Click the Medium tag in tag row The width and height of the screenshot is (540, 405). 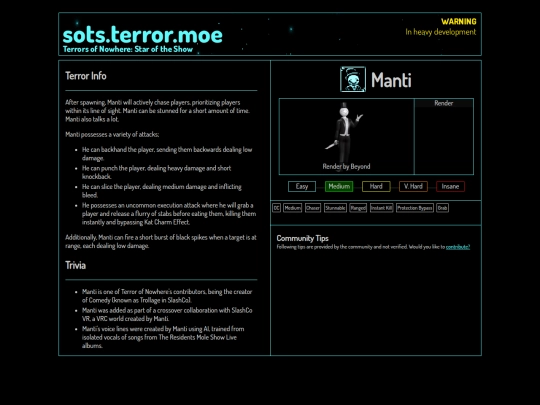(292, 208)
